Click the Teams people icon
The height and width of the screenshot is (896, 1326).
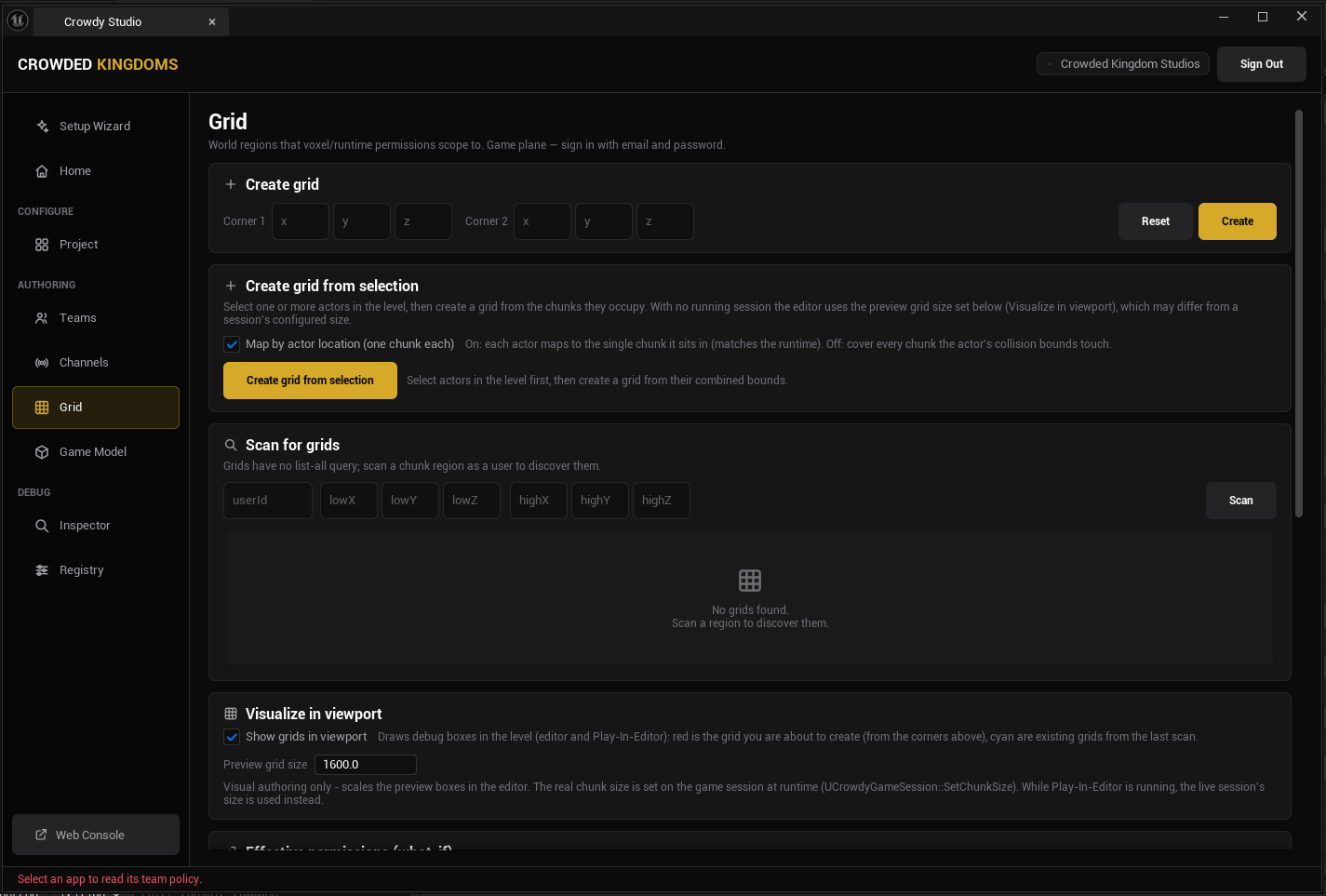coord(42,318)
